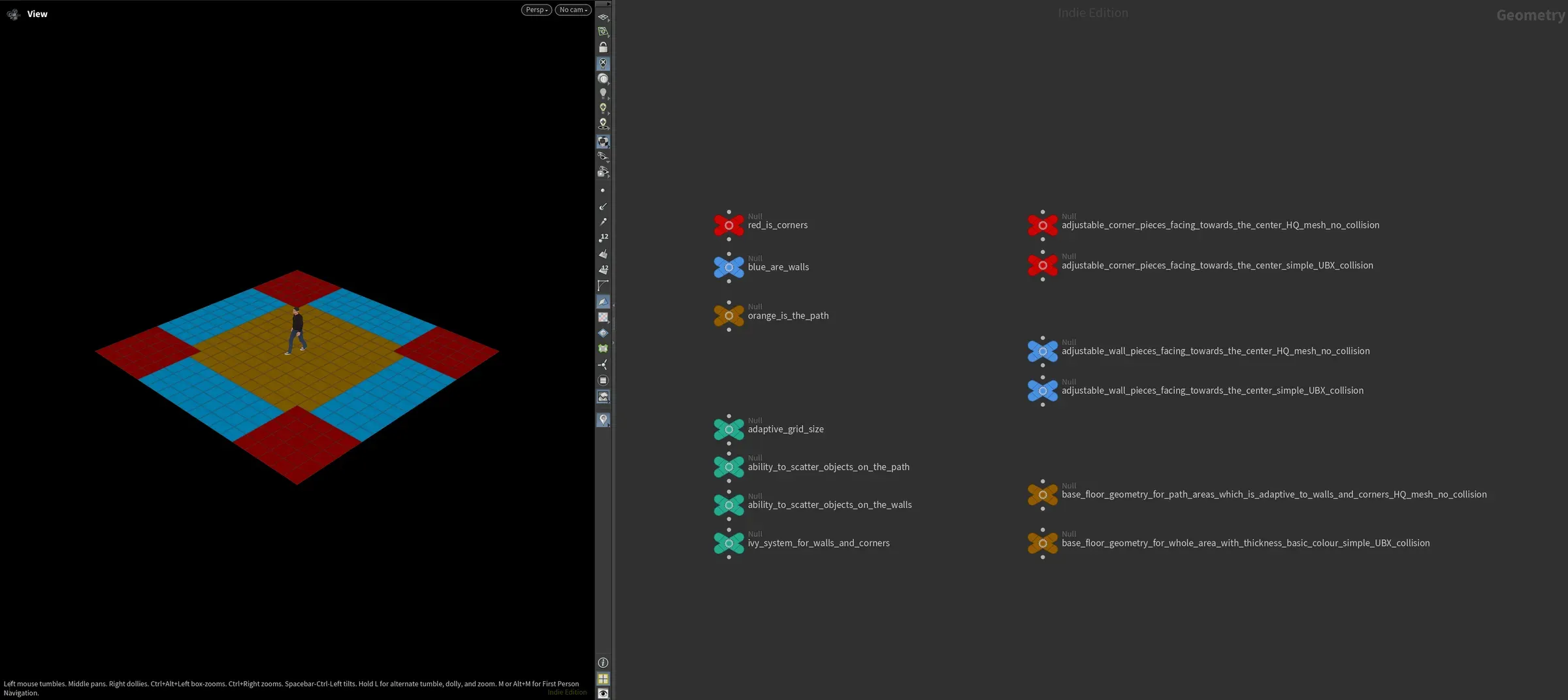Toggle the highlighted blue polygon display icon
Viewport: 1568px width, 700px height.
point(603,302)
